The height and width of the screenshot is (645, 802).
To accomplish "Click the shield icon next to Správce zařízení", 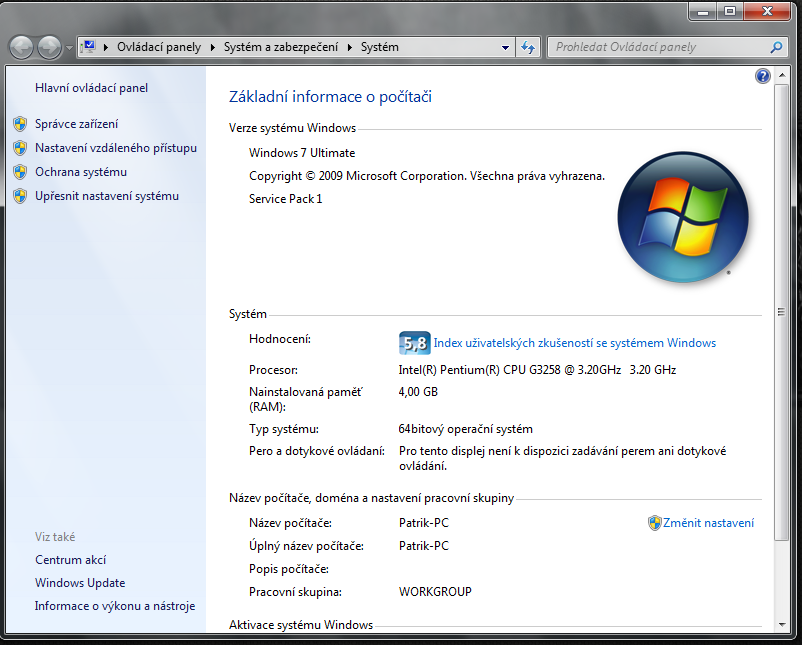I will coord(20,124).
